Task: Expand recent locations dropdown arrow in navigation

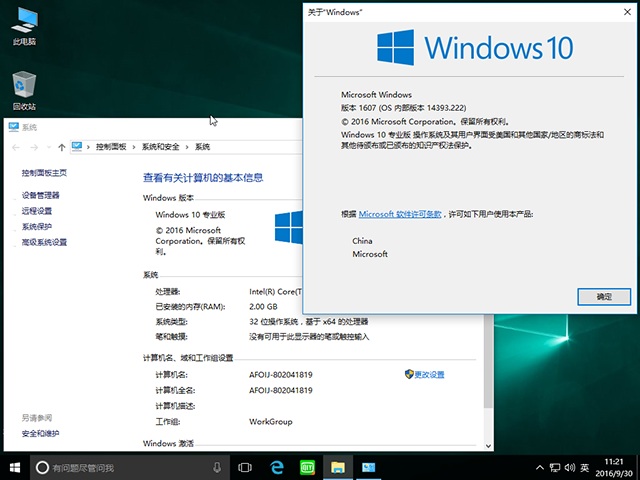Action: pyautogui.click(x=49, y=147)
